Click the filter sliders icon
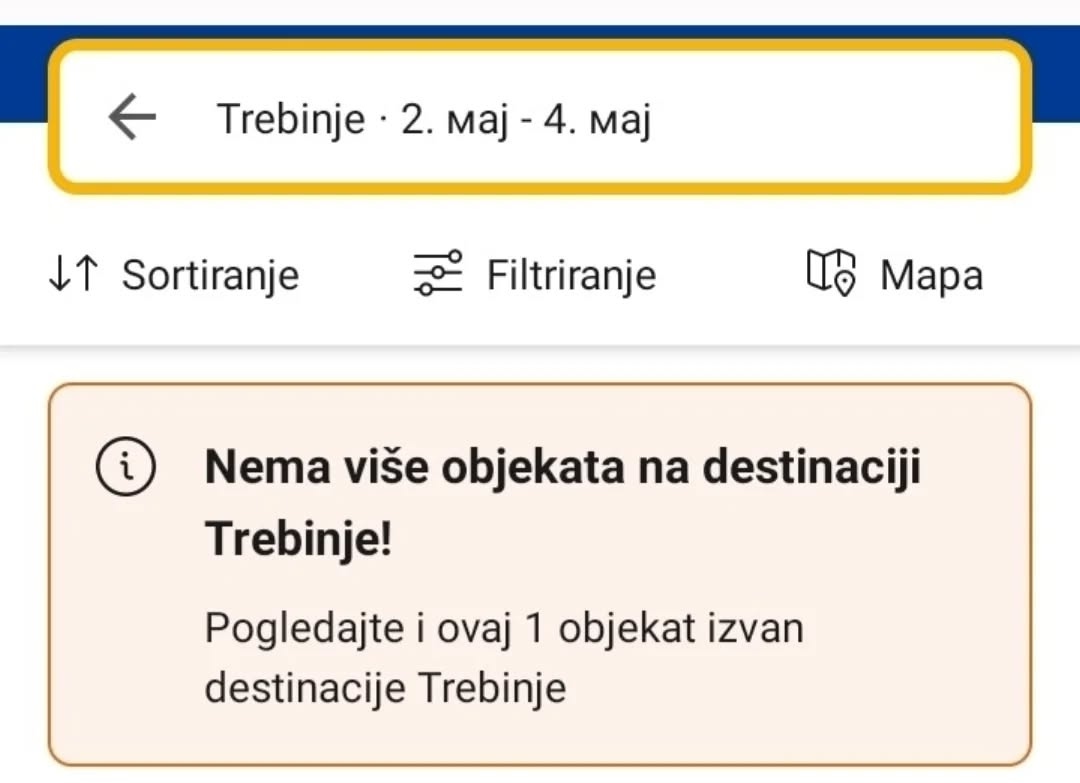 [437, 273]
